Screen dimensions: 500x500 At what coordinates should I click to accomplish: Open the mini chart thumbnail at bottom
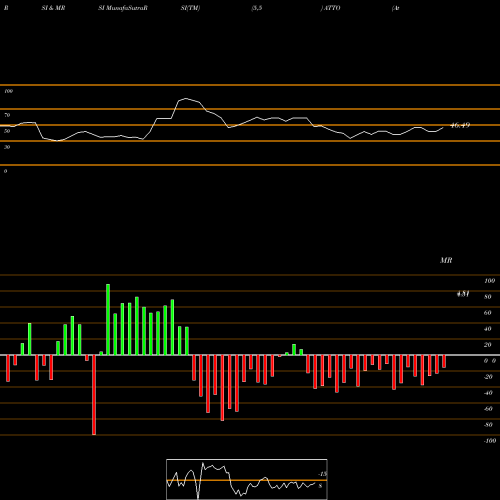tap(247, 479)
